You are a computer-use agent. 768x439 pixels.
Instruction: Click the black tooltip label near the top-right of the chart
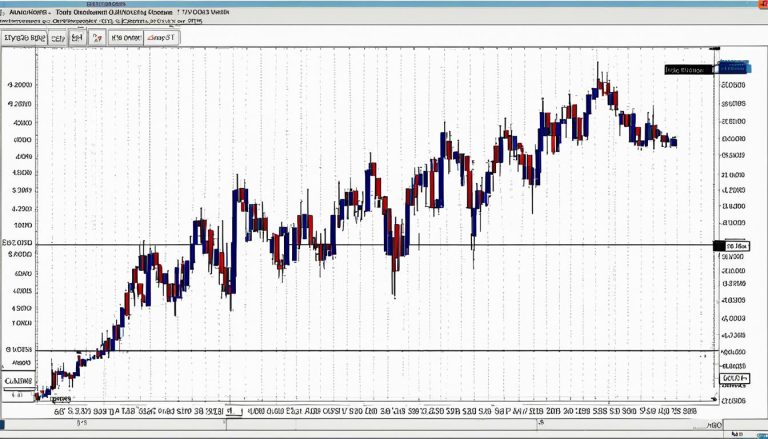tap(688, 70)
